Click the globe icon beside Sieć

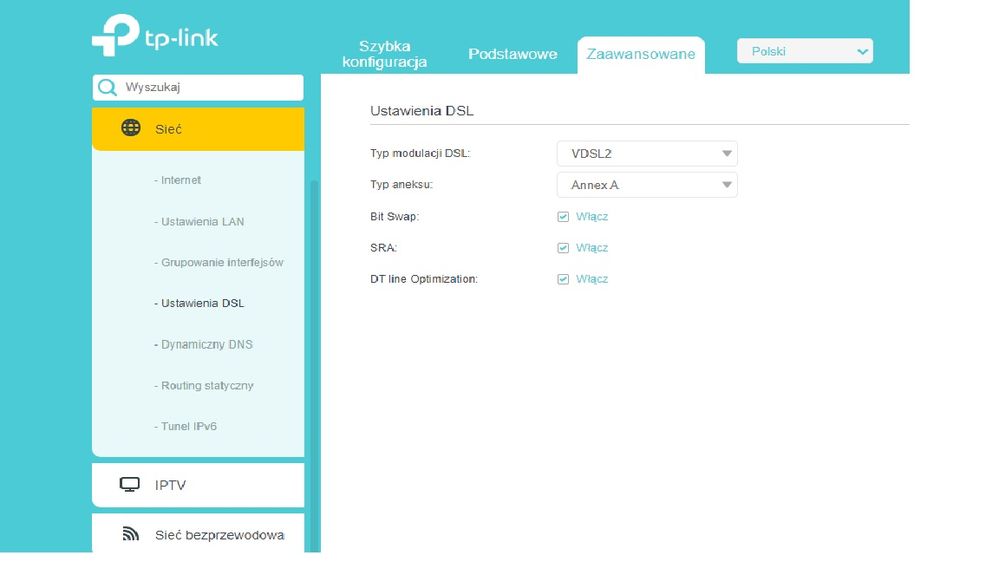pos(130,128)
